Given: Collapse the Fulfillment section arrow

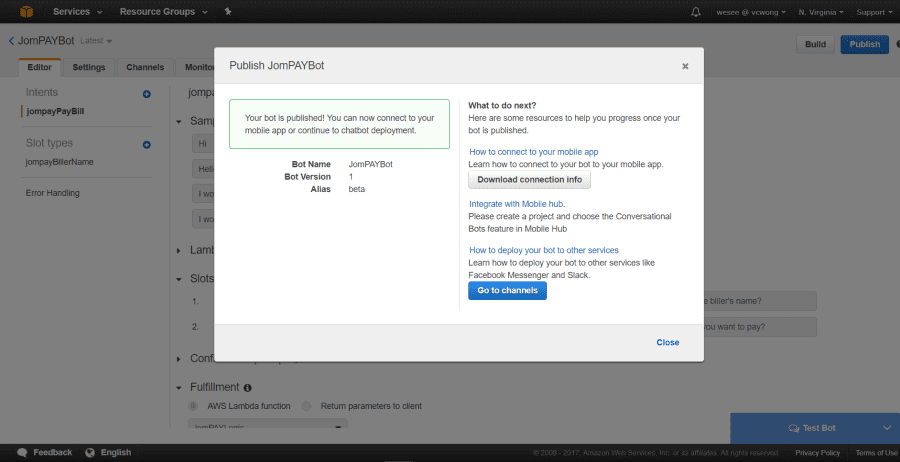Looking at the screenshot, I should coord(178,388).
